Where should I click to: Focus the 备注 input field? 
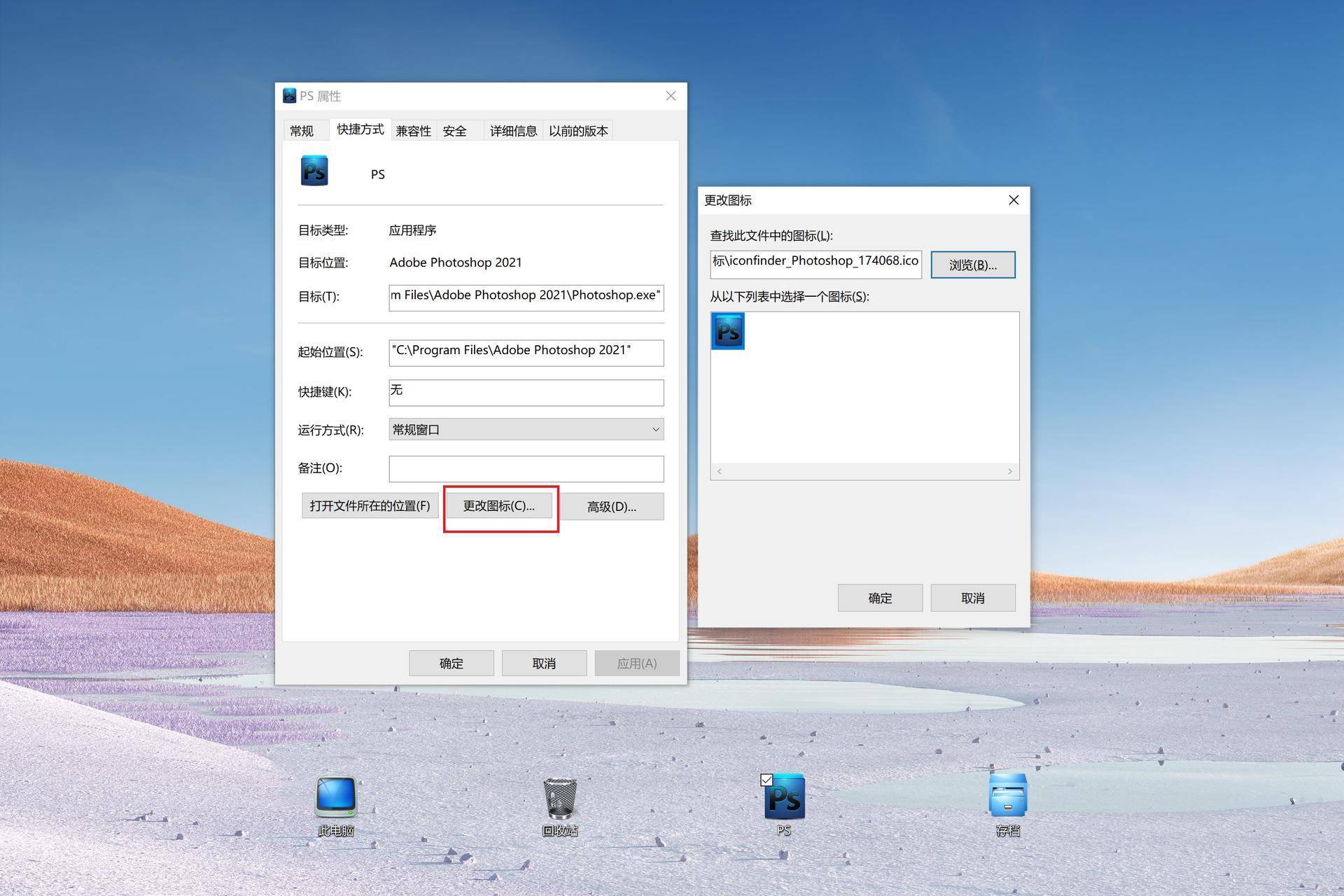(526, 469)
